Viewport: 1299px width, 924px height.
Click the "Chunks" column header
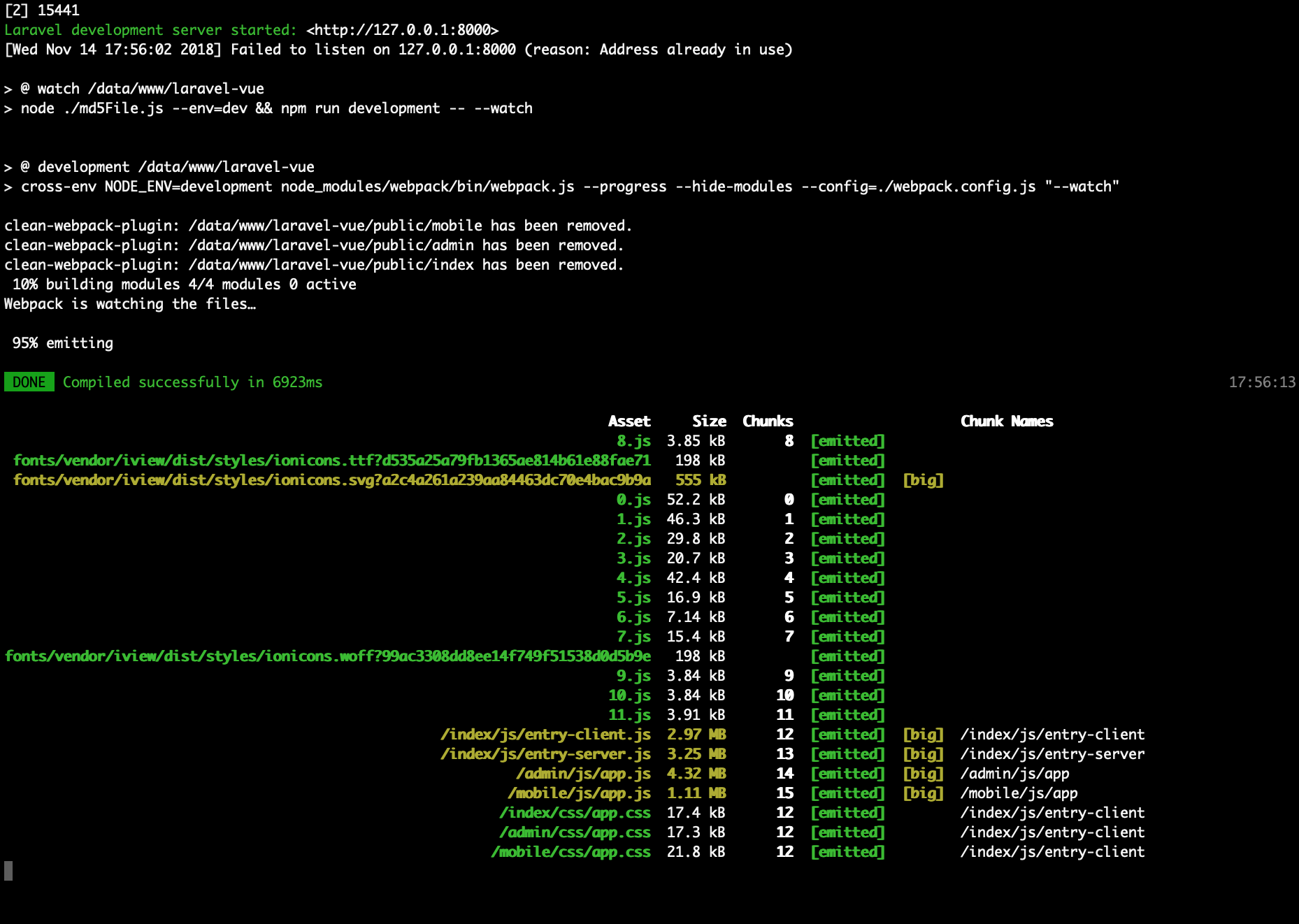pyautogui.click(x=768, y=421)
